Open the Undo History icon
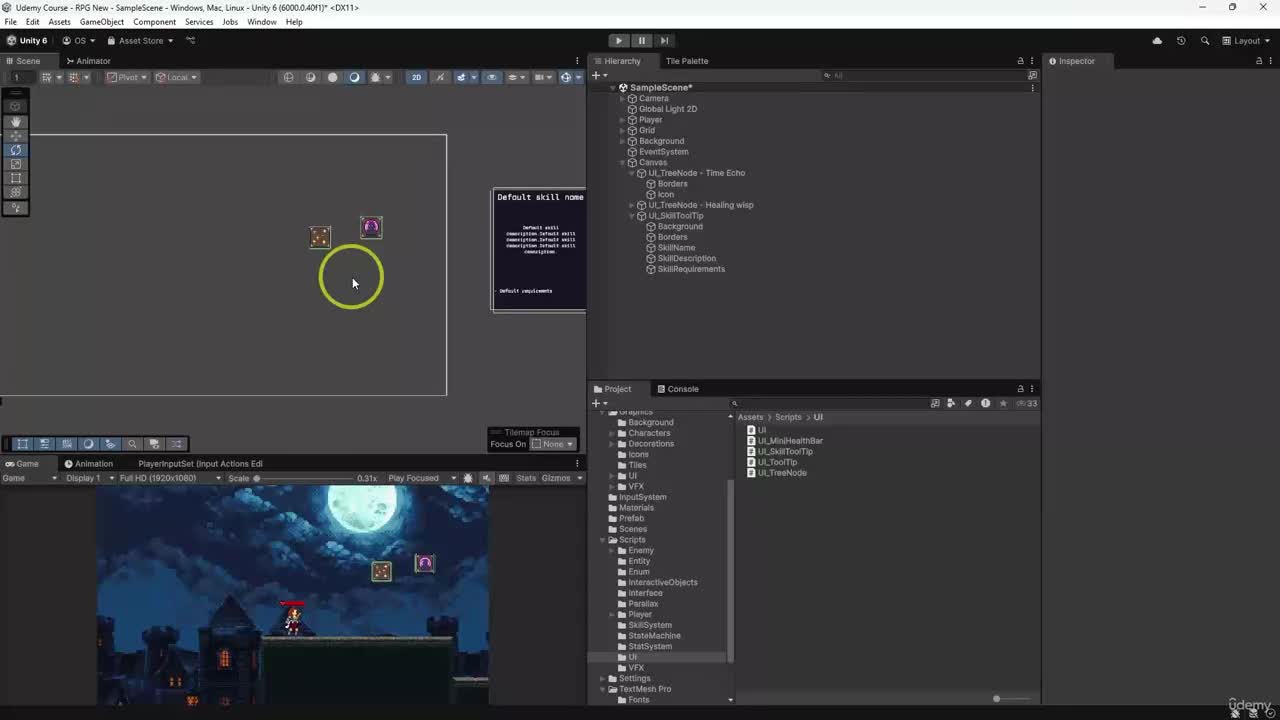This screenshot has height=720, width=1280. point(1181,41)
